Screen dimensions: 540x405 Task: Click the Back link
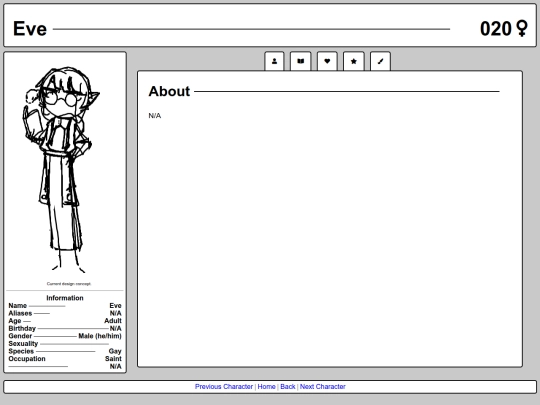[288, 386]
